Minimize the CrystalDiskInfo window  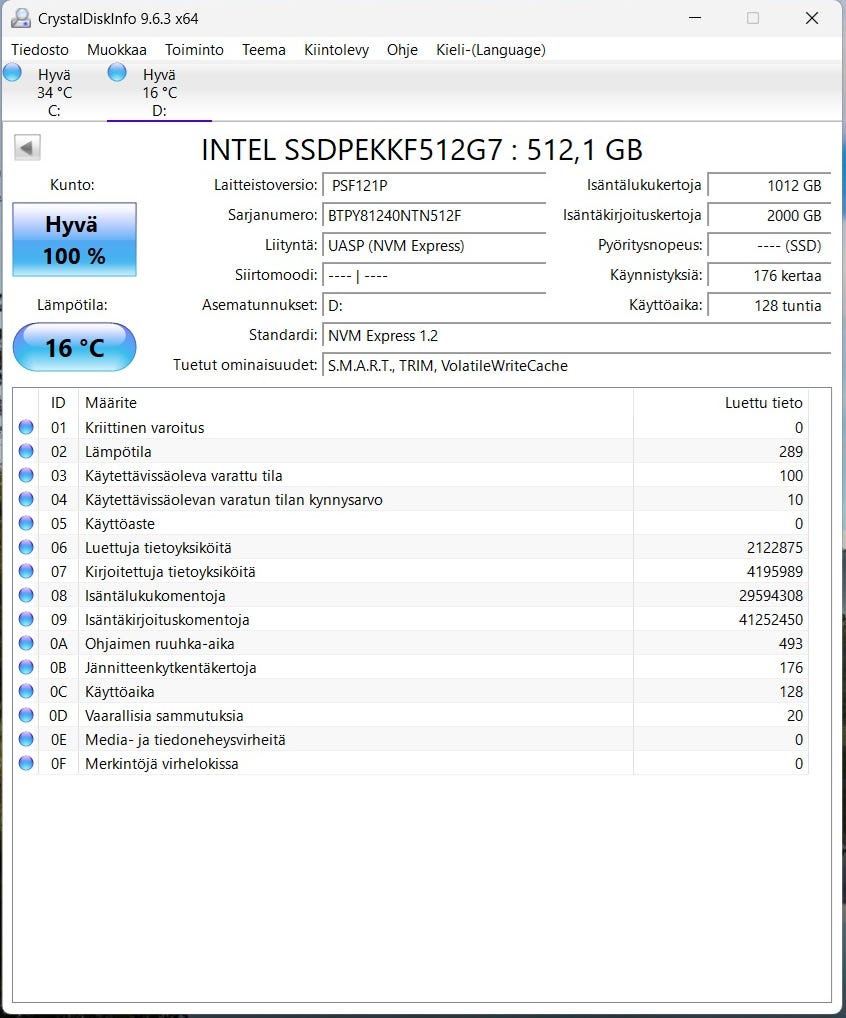point(695,18)
